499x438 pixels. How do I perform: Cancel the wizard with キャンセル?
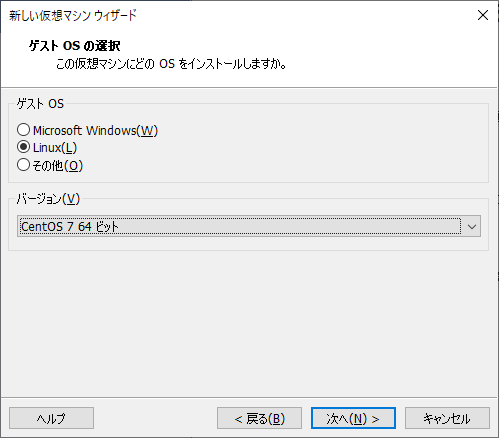(447, 418)
